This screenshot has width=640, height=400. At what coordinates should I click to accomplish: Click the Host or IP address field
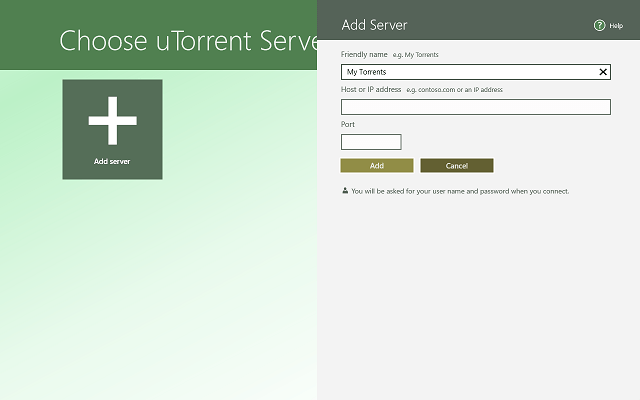point(476,107)
